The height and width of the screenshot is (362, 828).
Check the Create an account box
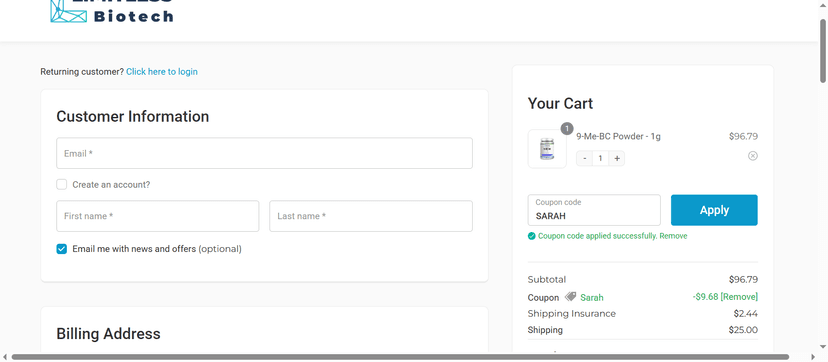click(62, 185)
